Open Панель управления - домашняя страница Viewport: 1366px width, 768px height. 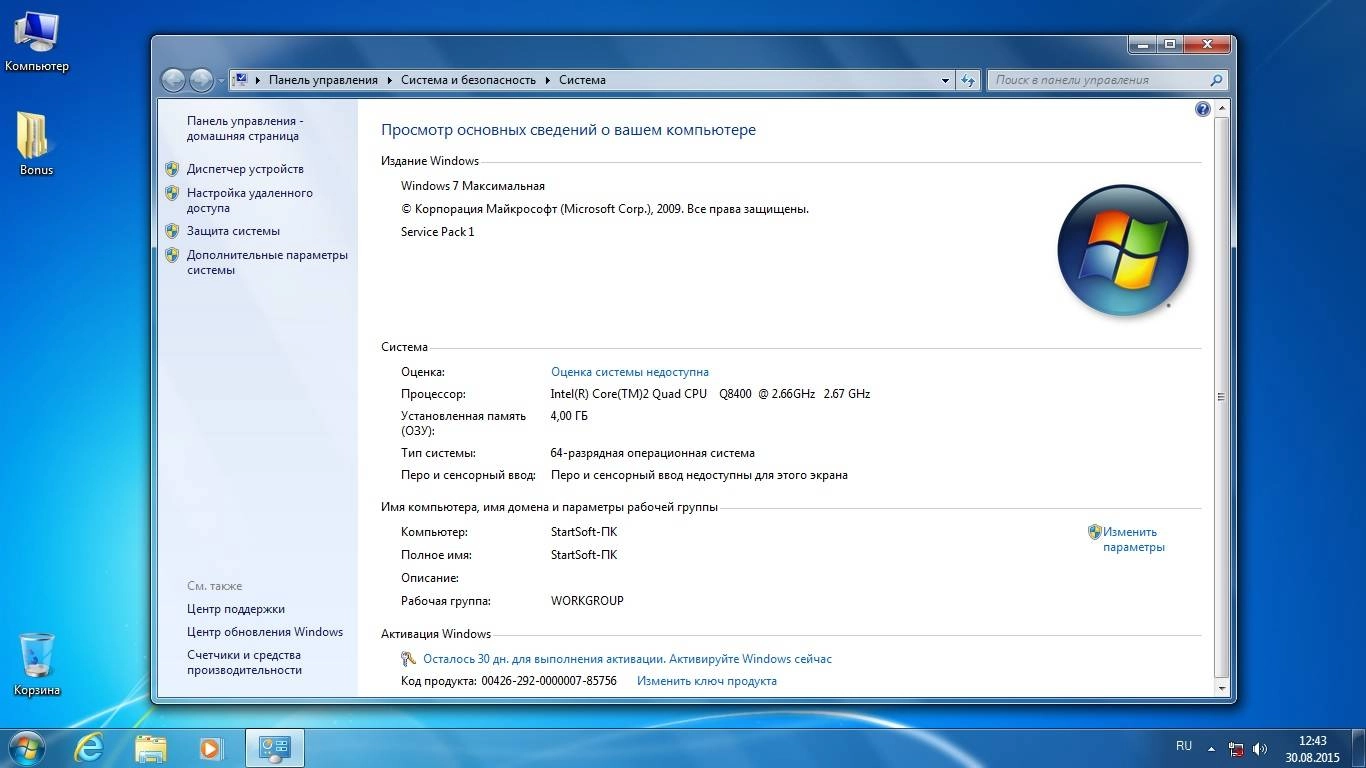[245, 128]
